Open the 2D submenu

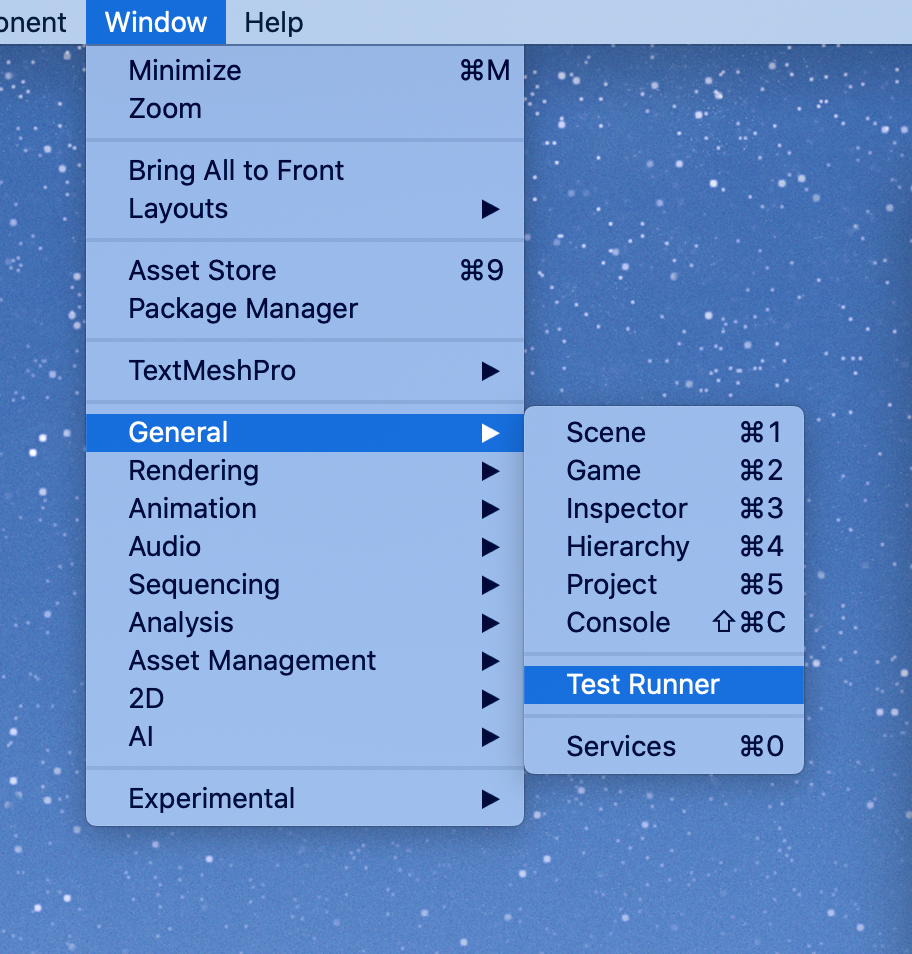tap(305, 698)
